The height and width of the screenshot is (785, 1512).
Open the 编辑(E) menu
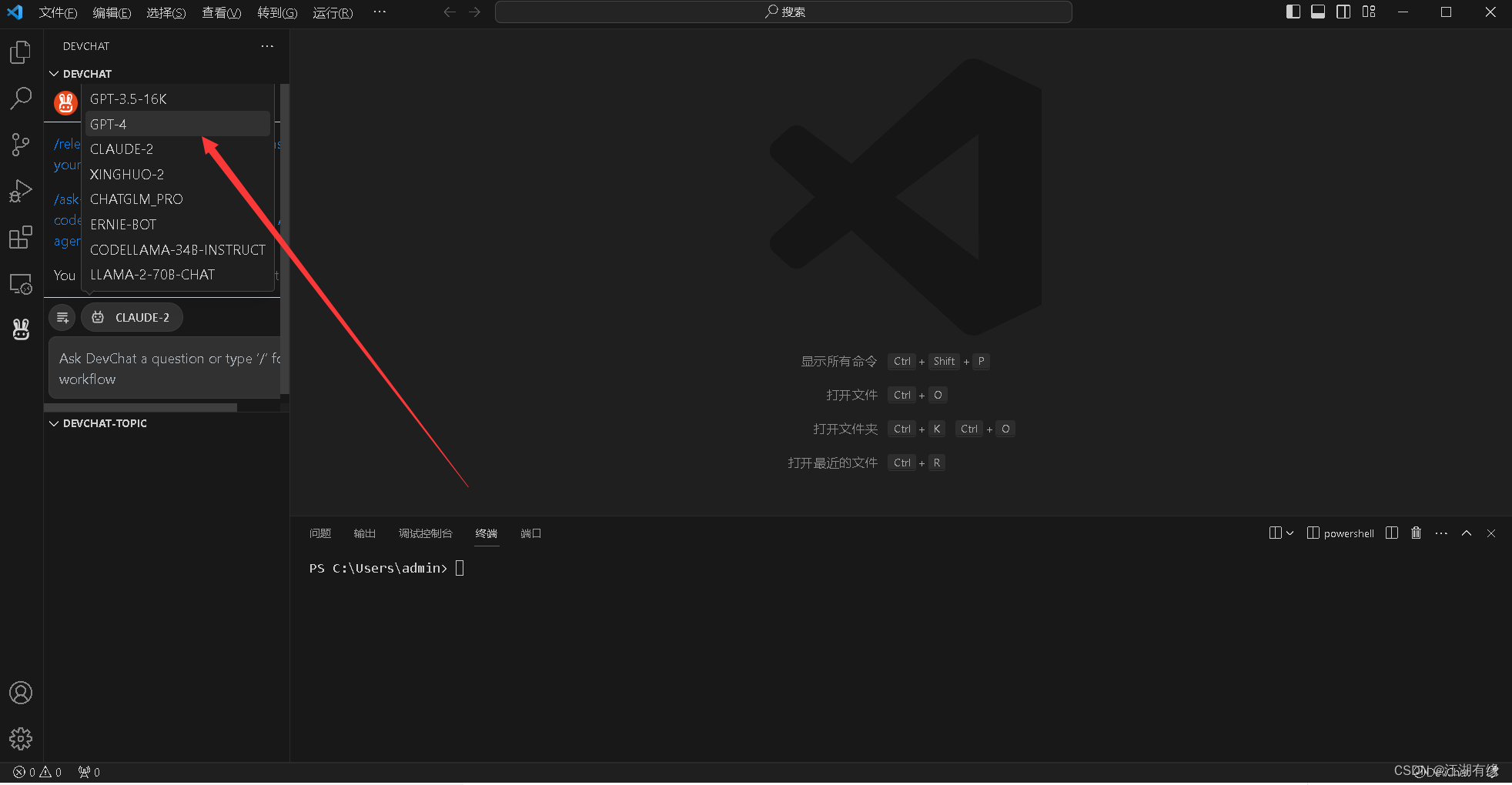coord(112,12)
